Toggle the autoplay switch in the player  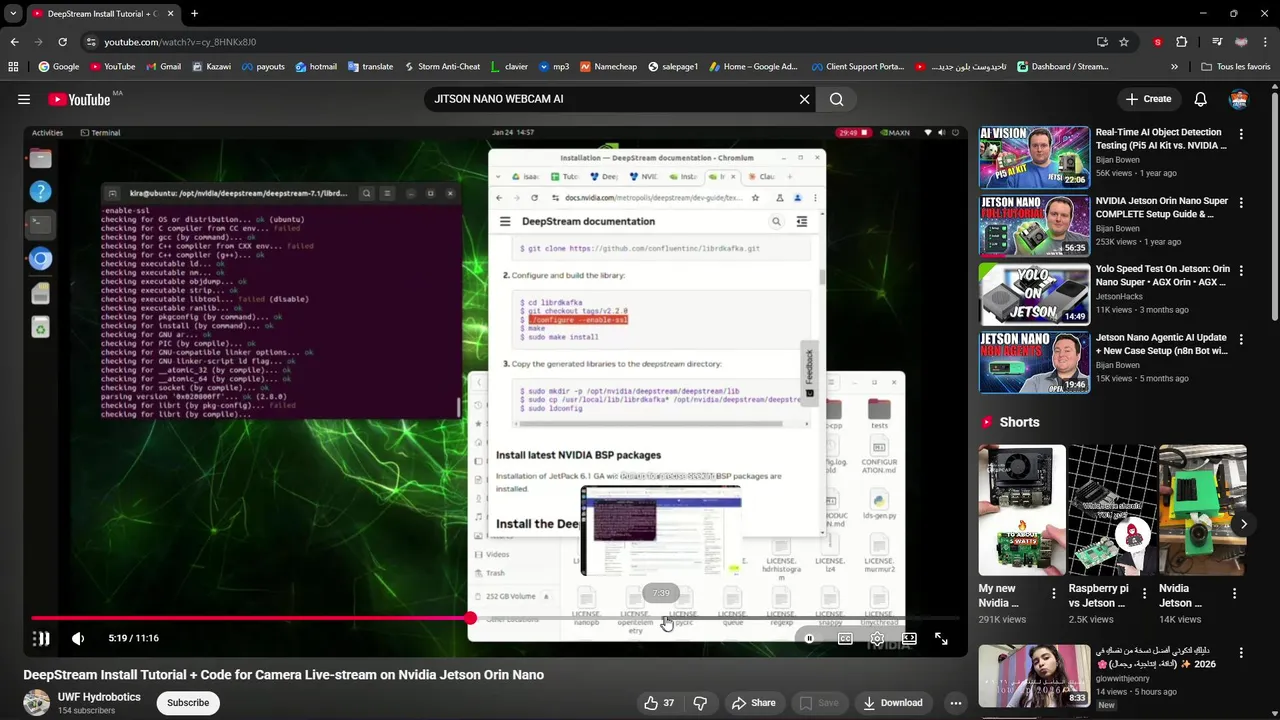(x=808, y=638)
